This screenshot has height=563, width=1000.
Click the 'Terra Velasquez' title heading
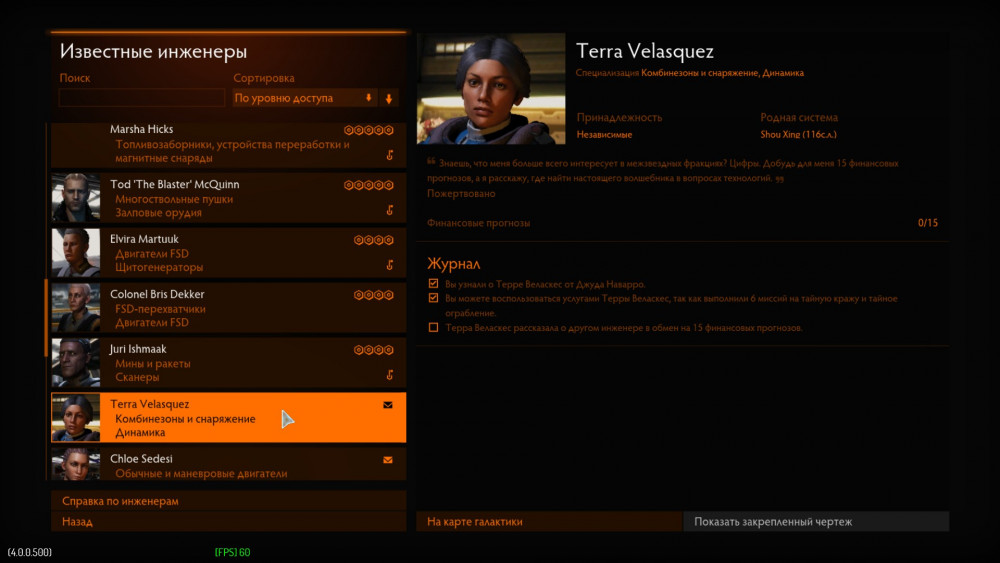[x=645, y=51]
